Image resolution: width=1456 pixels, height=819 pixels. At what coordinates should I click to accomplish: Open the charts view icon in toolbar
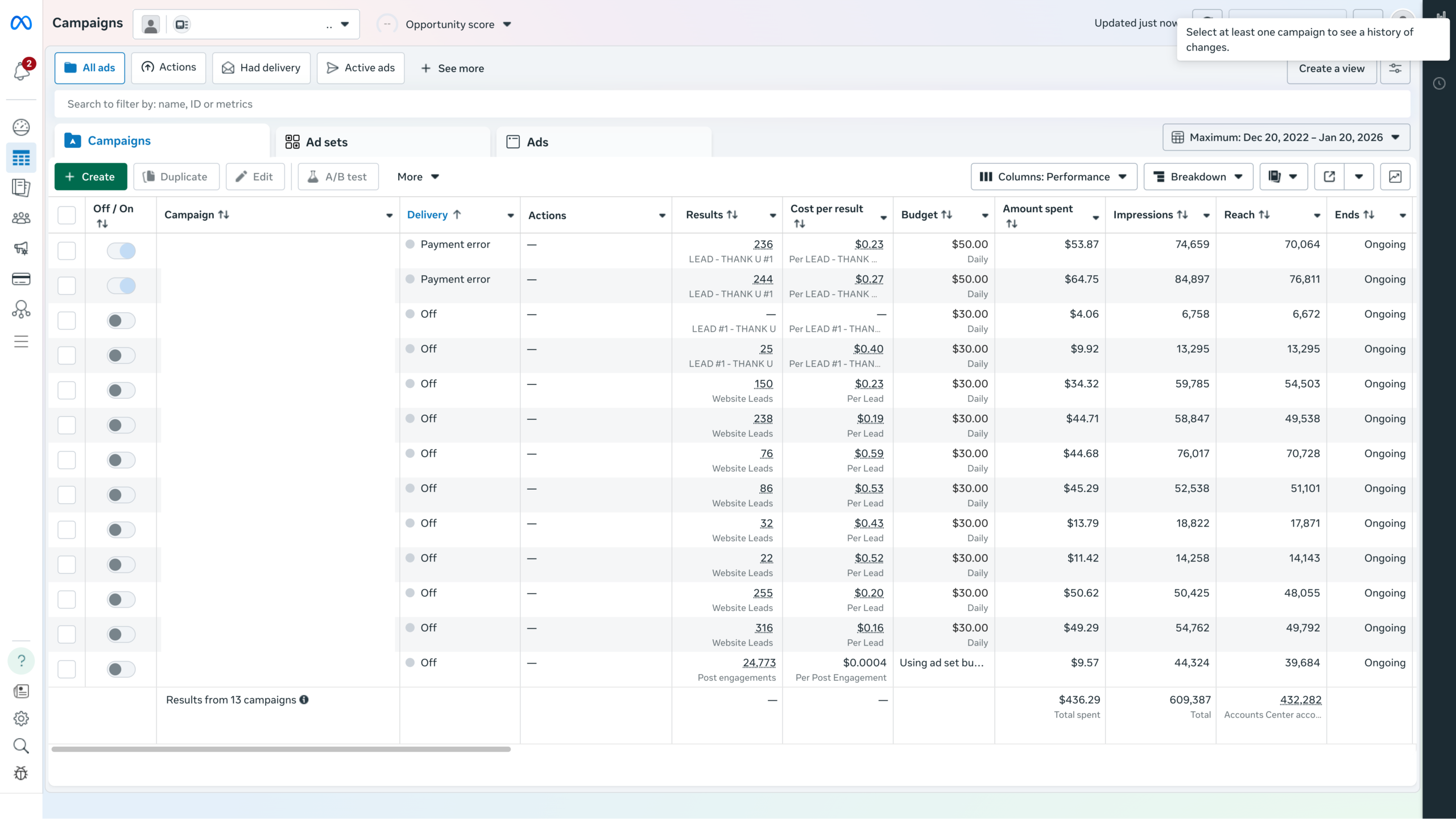pos(1395,177)
